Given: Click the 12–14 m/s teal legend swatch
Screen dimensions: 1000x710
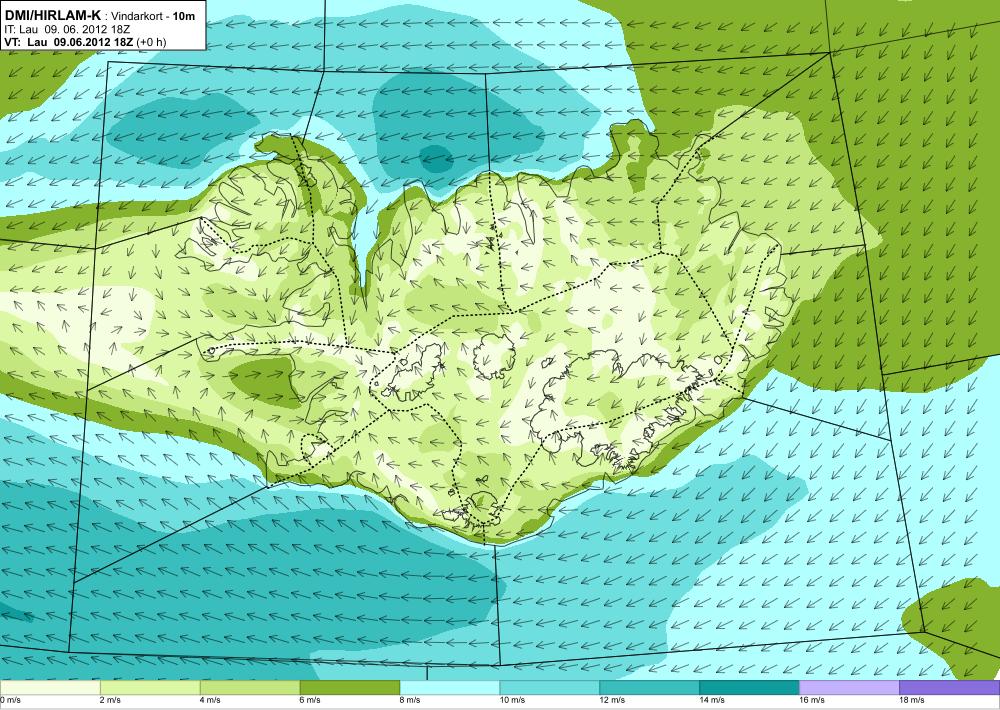Looking at the screenshot, I should (649, 688).
